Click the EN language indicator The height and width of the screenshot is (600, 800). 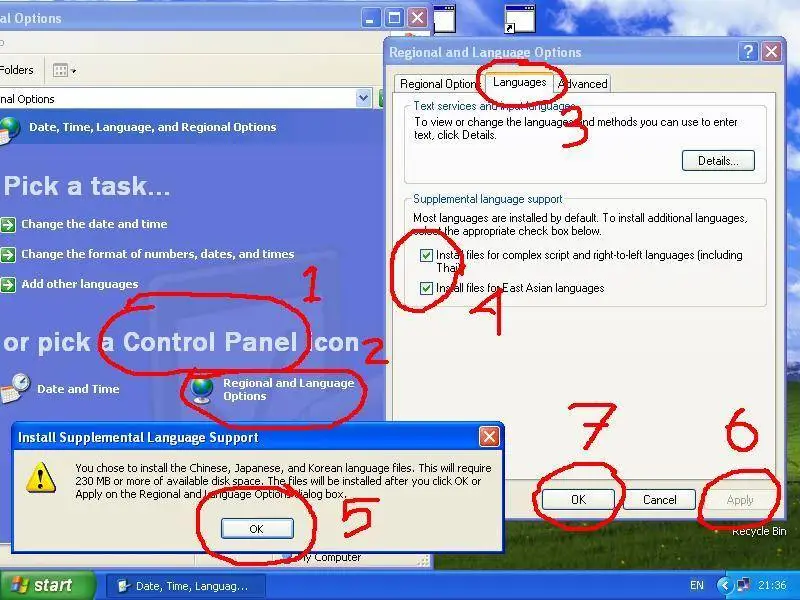(x=696, y=586)
